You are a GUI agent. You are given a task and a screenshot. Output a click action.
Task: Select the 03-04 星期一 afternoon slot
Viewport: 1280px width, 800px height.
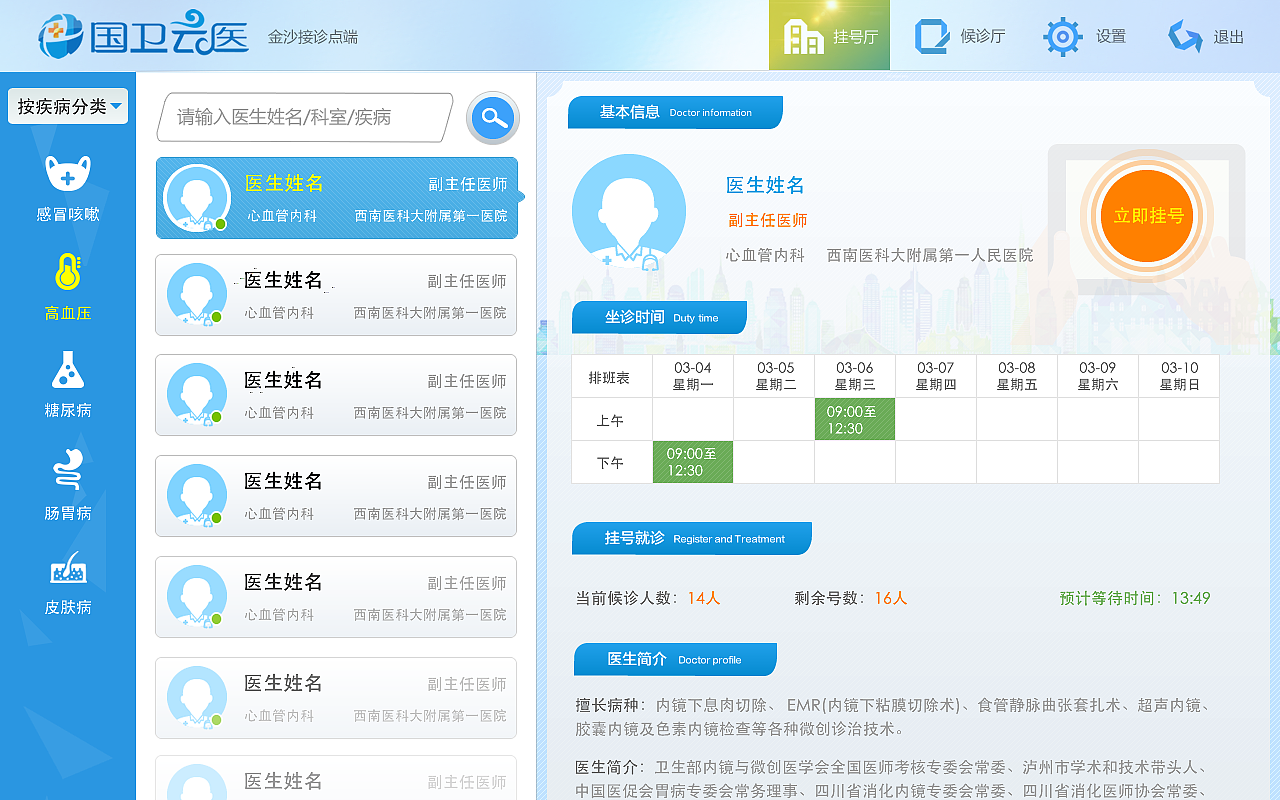692,462
